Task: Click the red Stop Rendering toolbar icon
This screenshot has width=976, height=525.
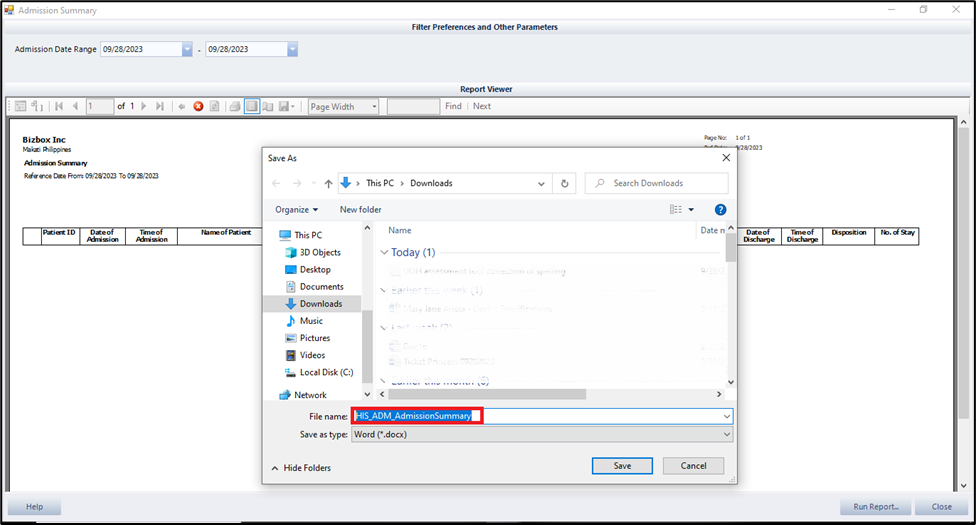Action: [x=198, y=106]
